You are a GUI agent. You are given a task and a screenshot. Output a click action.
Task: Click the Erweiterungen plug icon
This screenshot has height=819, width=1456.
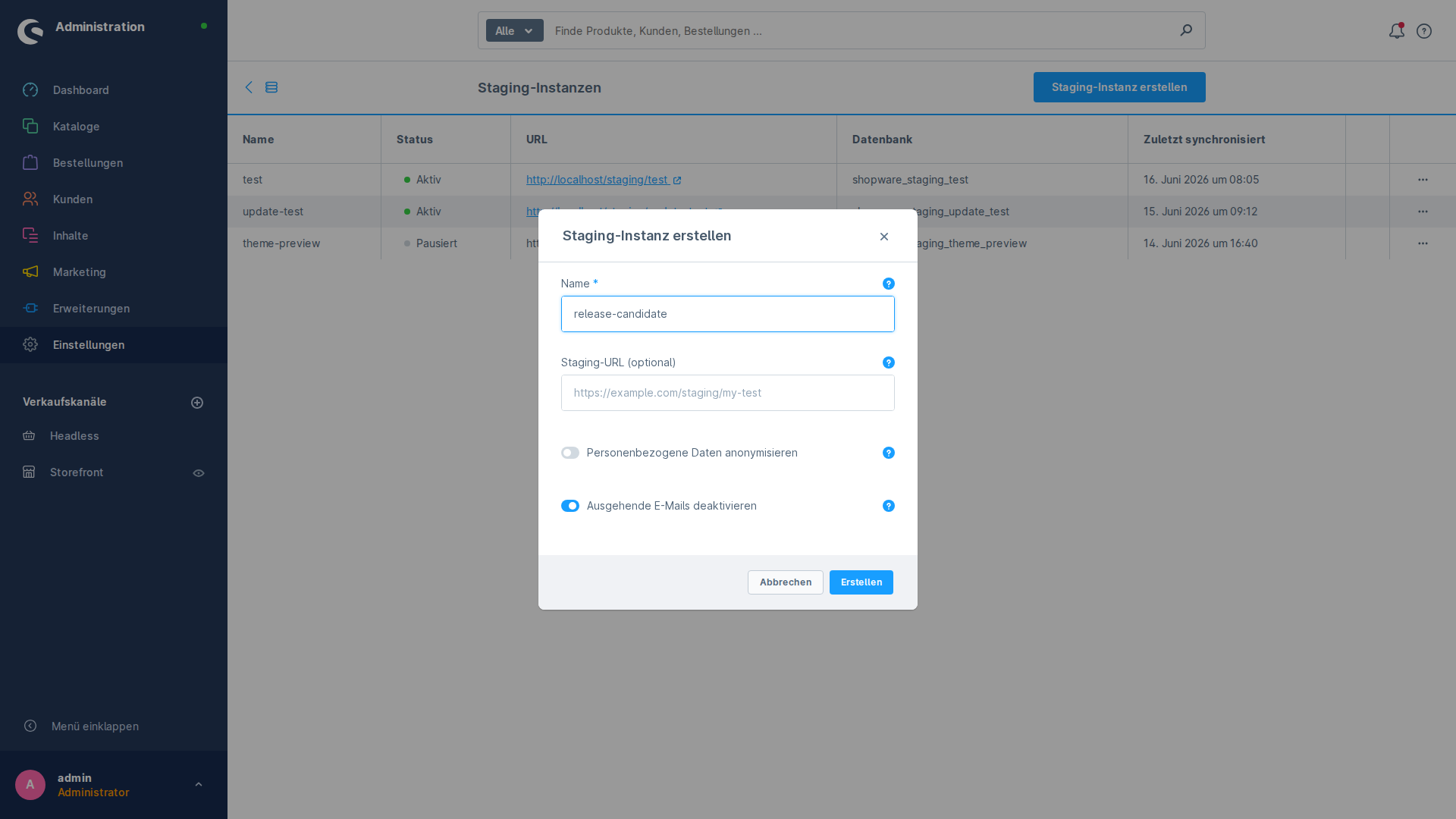click(30, 309)
